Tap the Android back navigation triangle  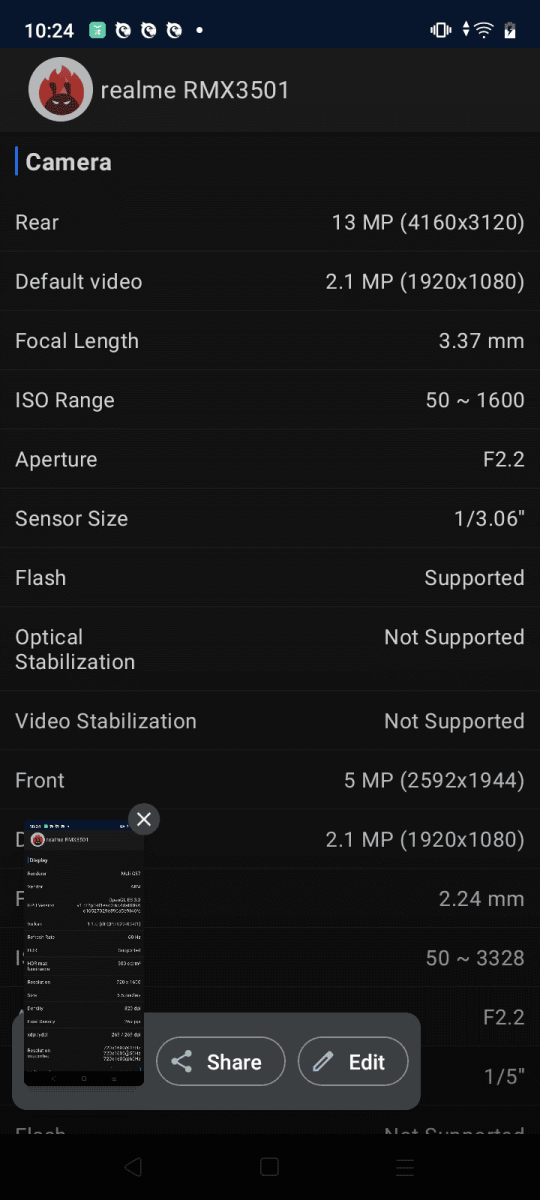pyautogui.click(x=133, y=1167)
